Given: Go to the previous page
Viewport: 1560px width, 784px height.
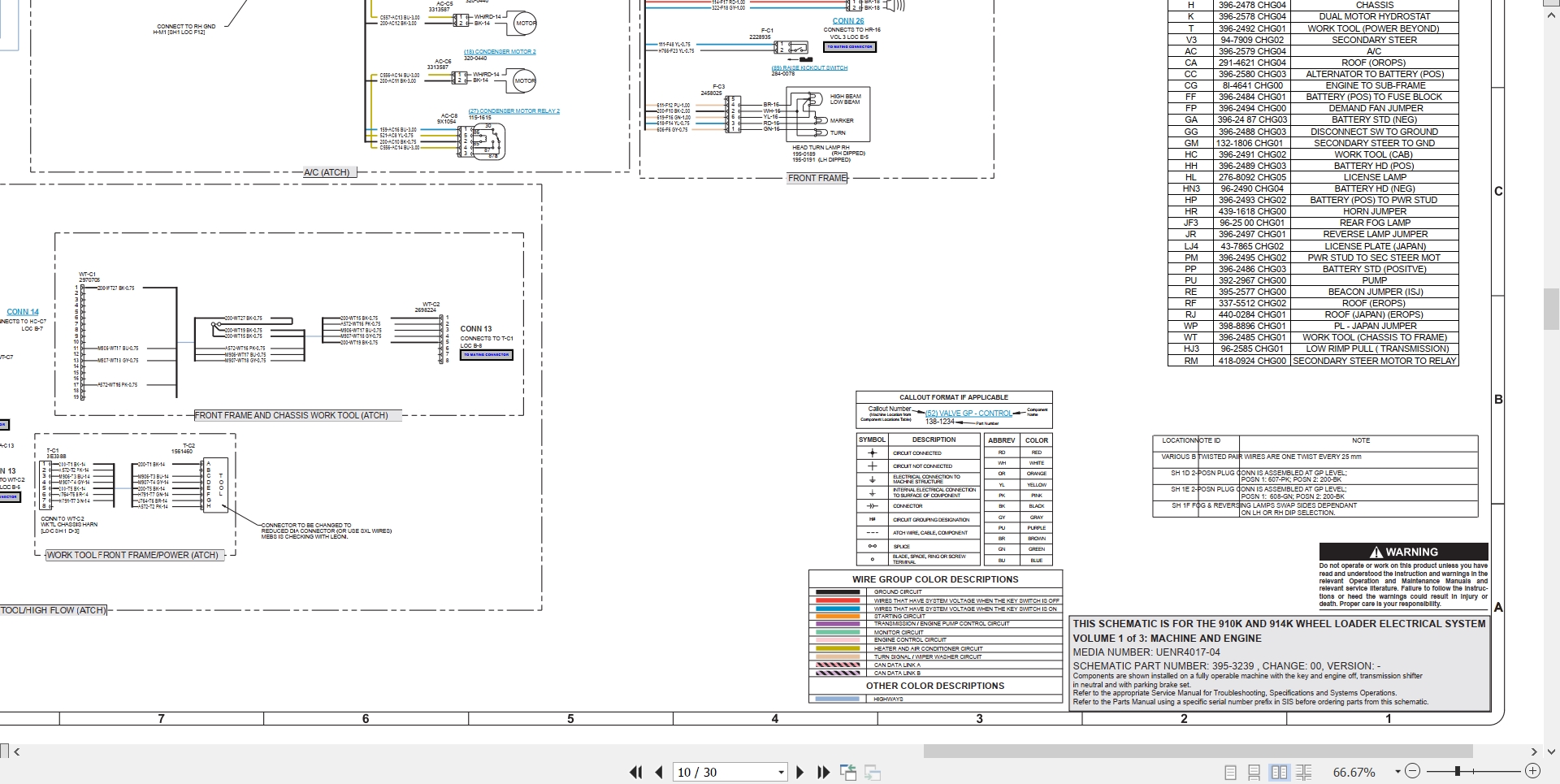Looking at the screenshot, I should tap(659, 772).
